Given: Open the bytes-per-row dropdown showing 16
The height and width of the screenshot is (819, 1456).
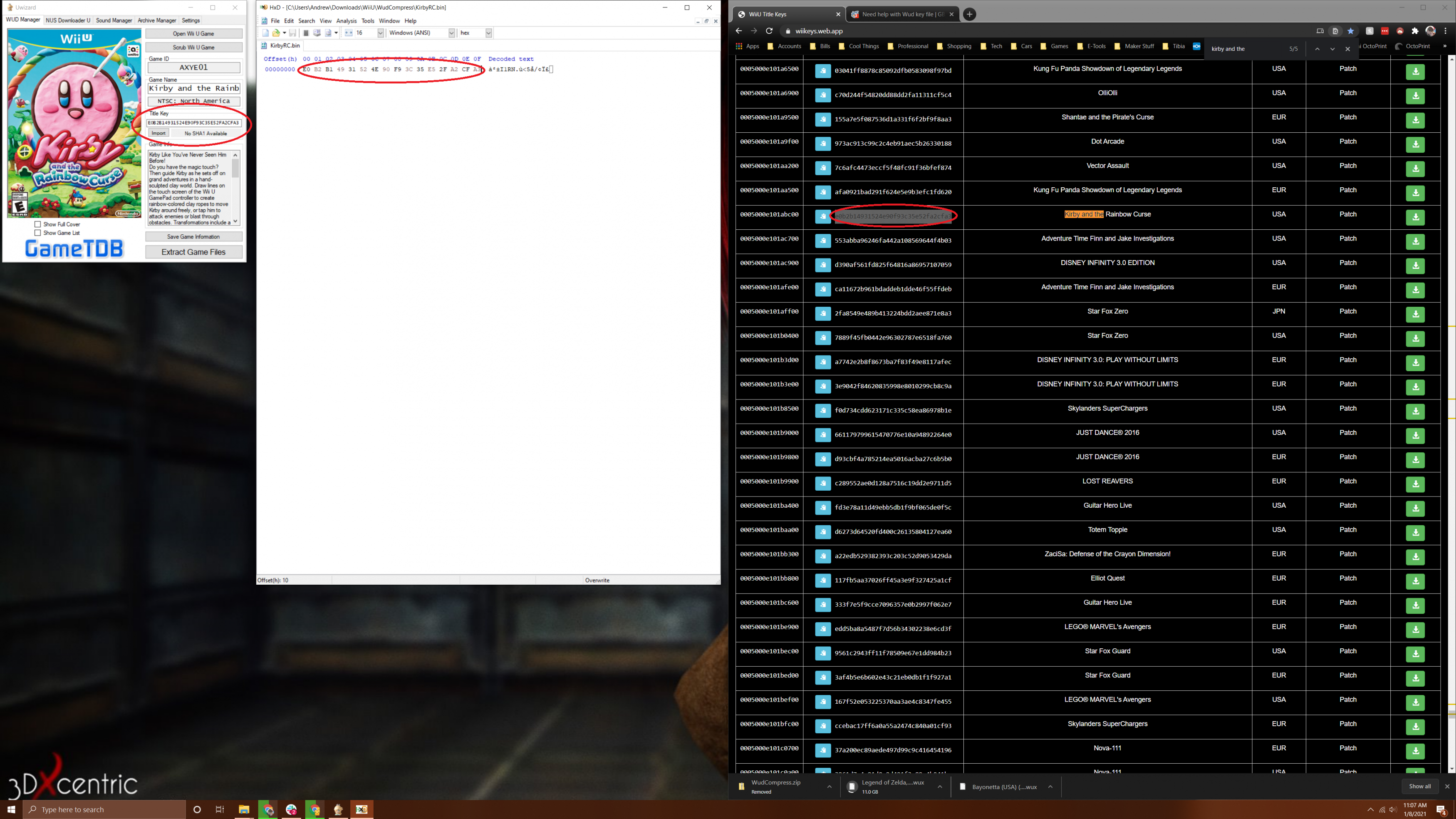Looking at the screenshot, I should (380, 33).
